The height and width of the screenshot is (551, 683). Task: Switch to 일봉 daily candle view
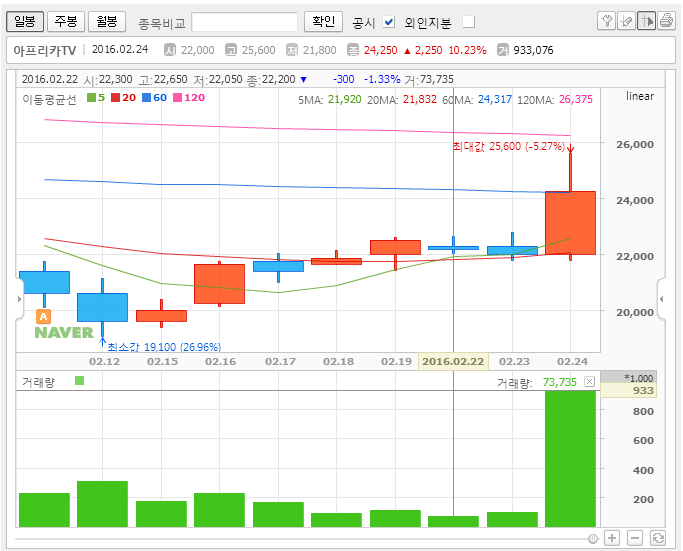click(x=25, y=21)
